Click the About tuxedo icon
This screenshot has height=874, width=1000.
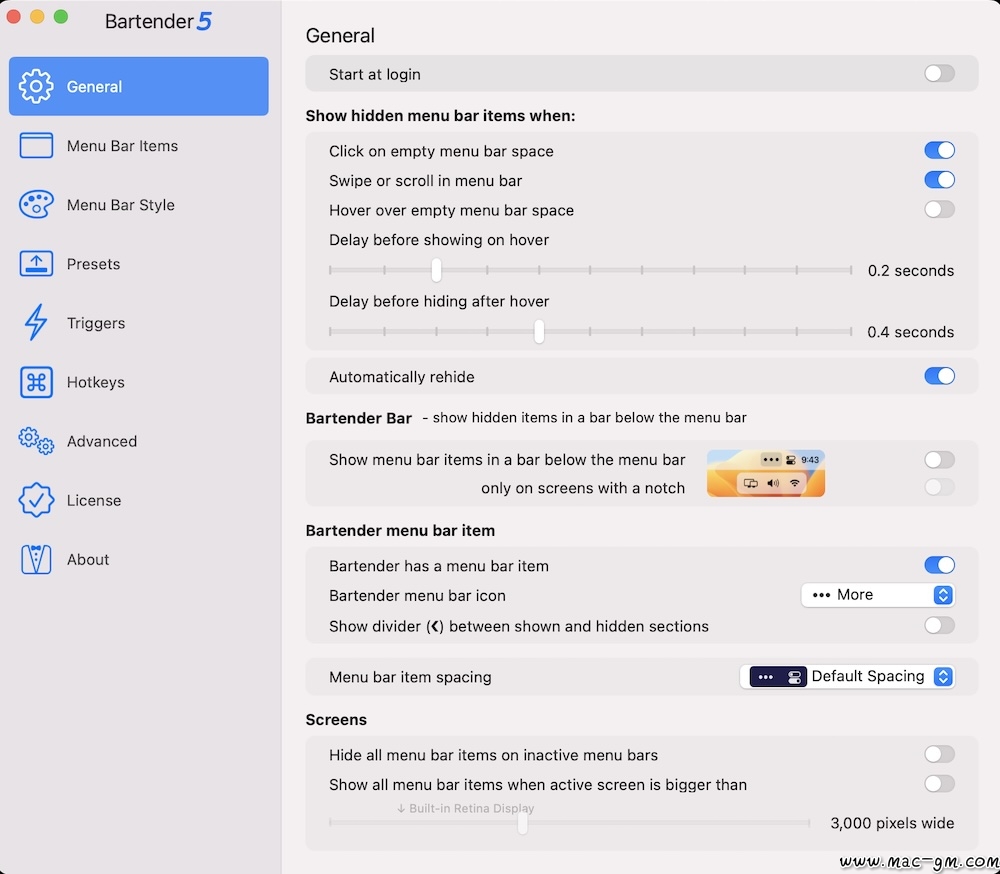pos(36,559)
